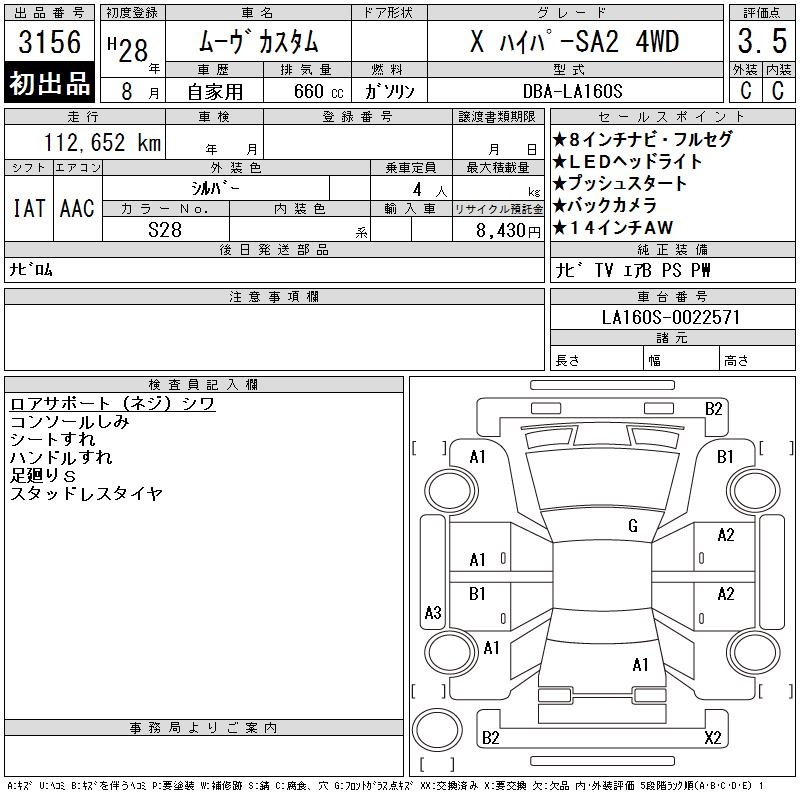Select the 譲渡書類期限 header

(x=497, y=117)
